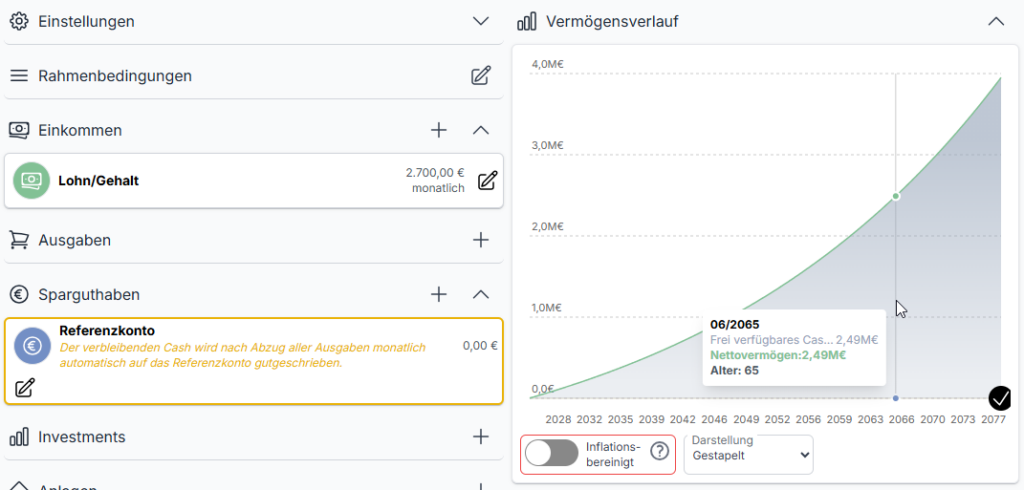This screenshot has height=490, width=1024.
Task: Click the Sparguthaben euro icon
Action: tap(20, 295)
